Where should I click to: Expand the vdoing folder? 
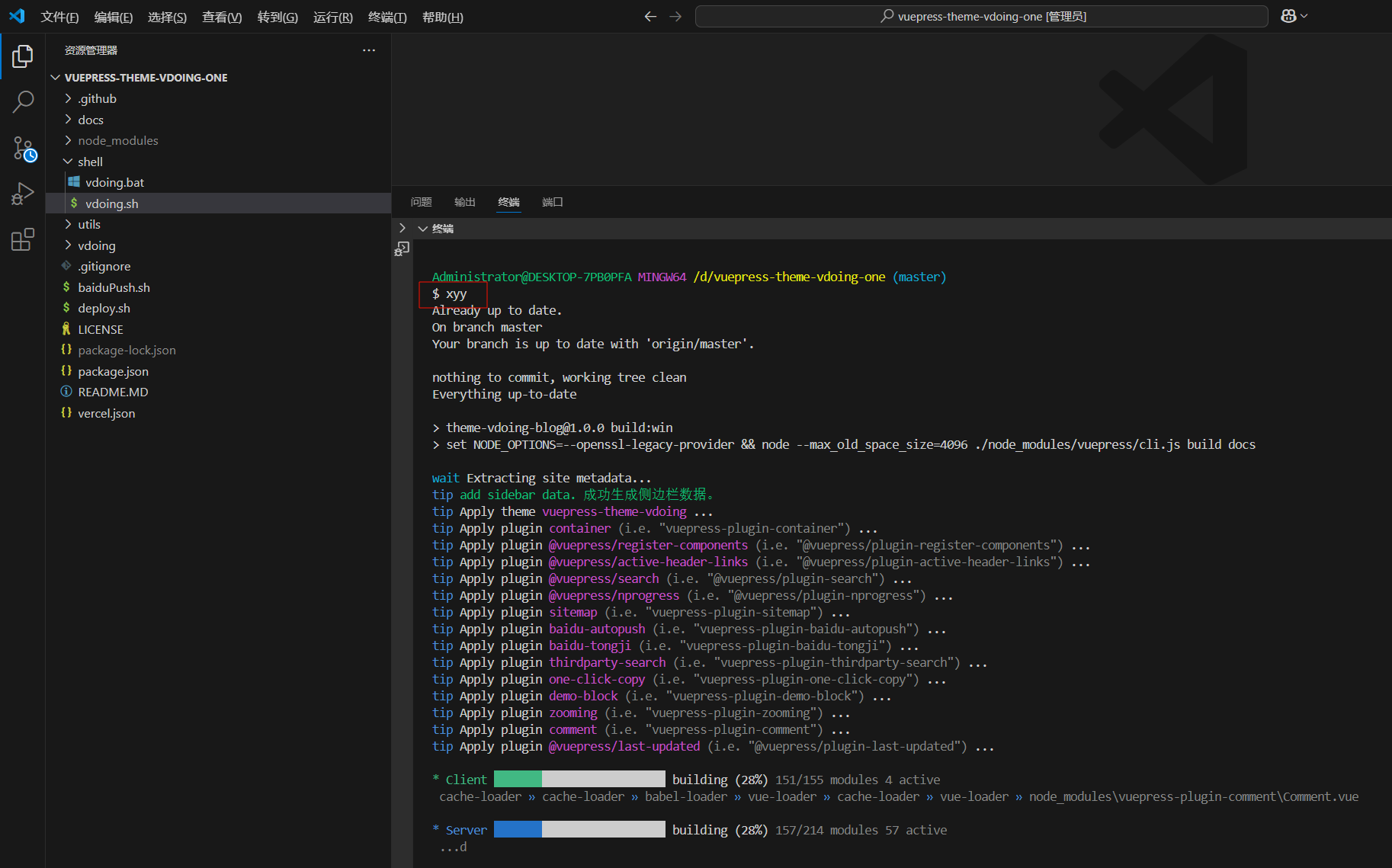(x=68, y=245)
